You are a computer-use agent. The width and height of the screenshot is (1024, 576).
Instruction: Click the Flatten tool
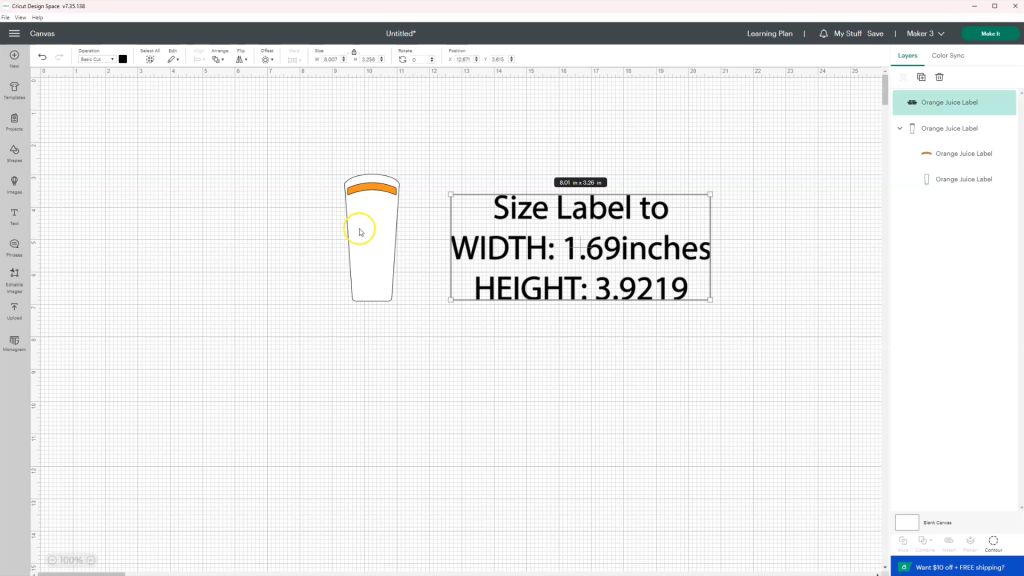click(x=970, y=543)
